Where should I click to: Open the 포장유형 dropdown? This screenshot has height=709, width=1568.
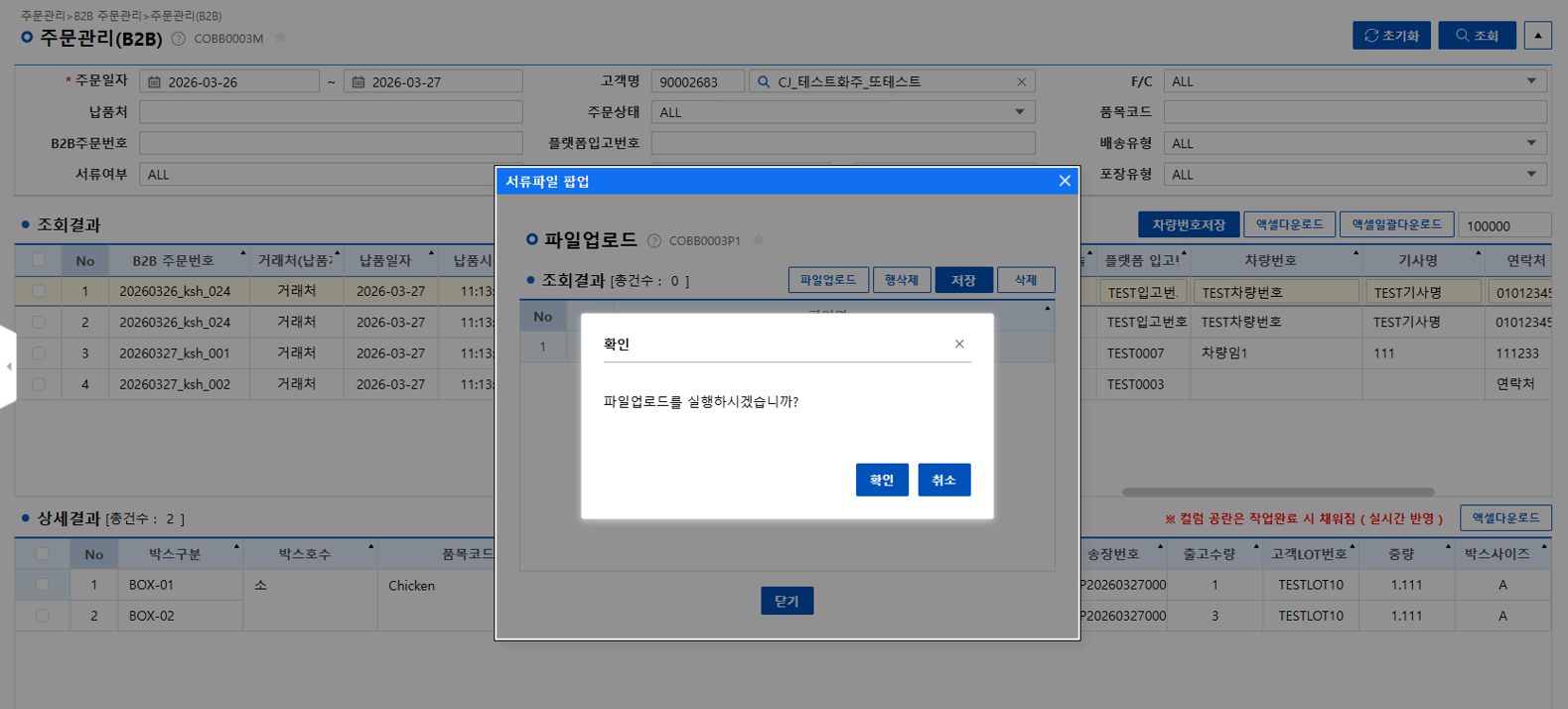click(1355, 174)
